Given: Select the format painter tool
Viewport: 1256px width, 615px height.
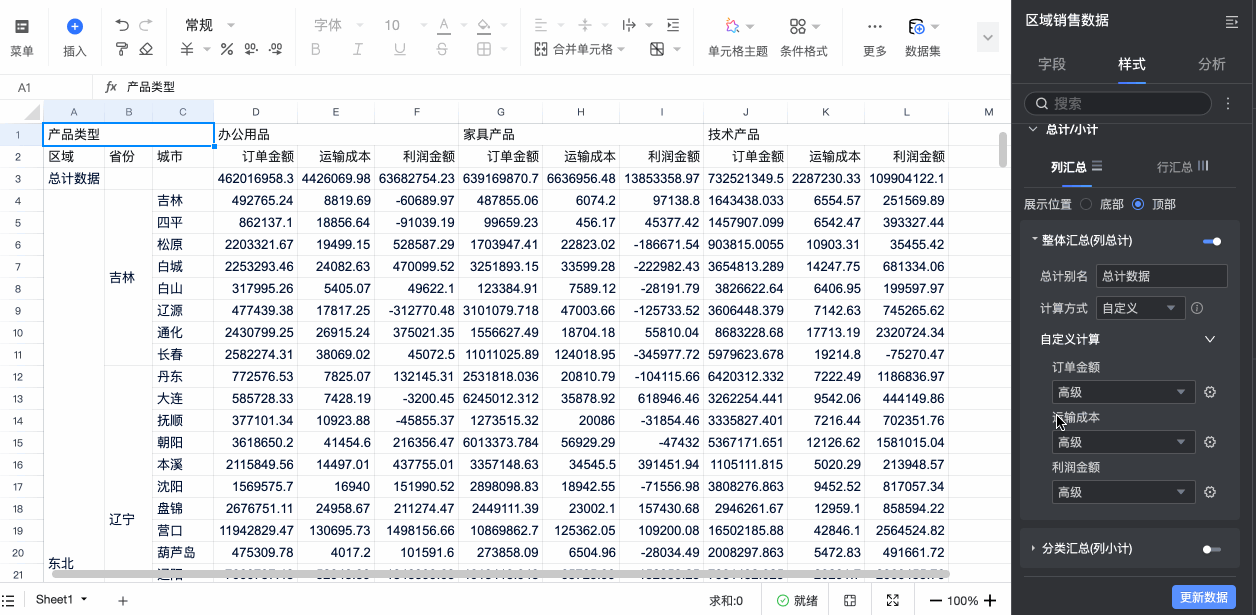Looking at the screenshot, I should pos(122,48).
